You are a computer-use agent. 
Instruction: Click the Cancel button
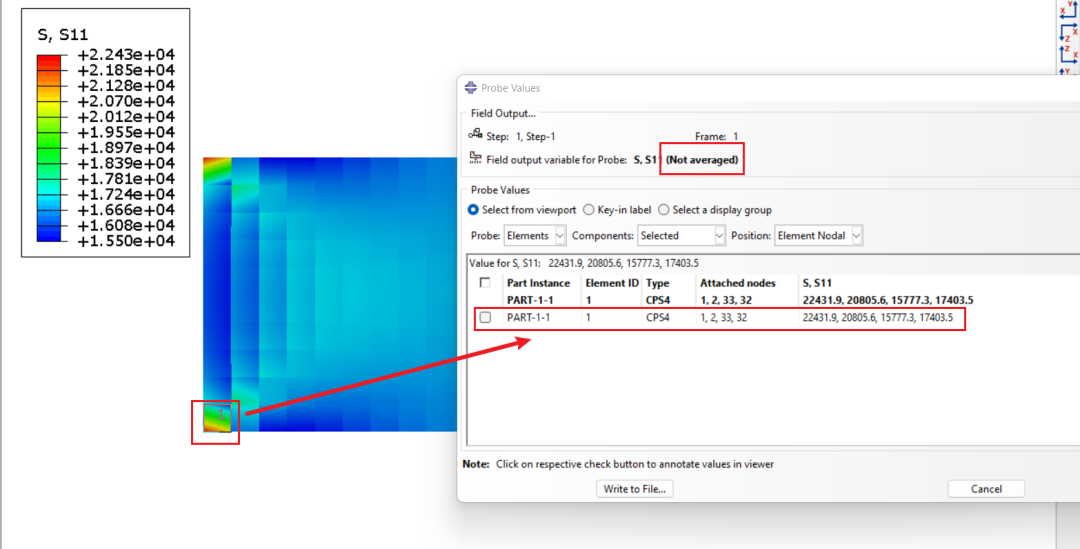pos(986,489)
